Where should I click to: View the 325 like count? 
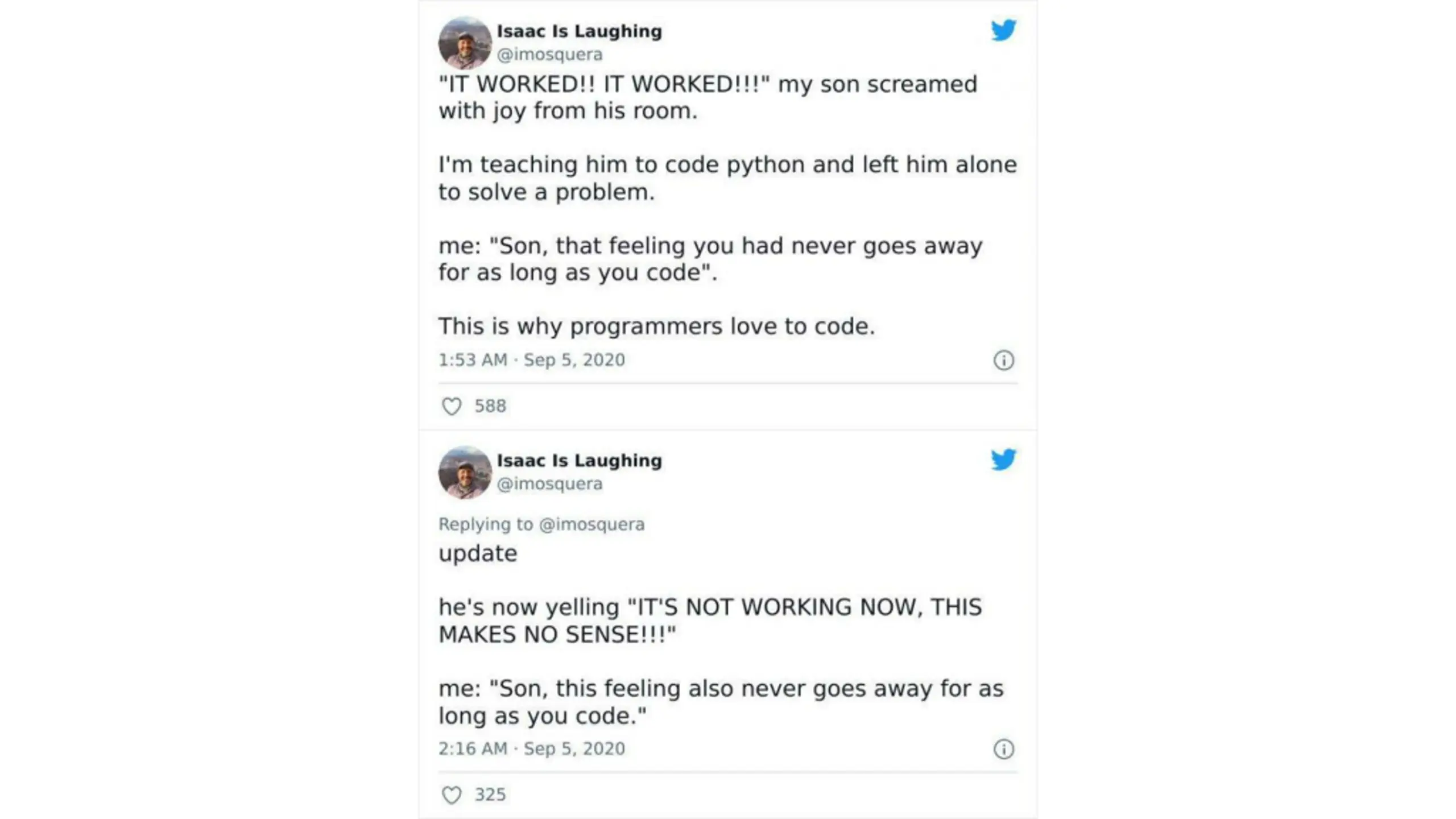click(490, 795)
